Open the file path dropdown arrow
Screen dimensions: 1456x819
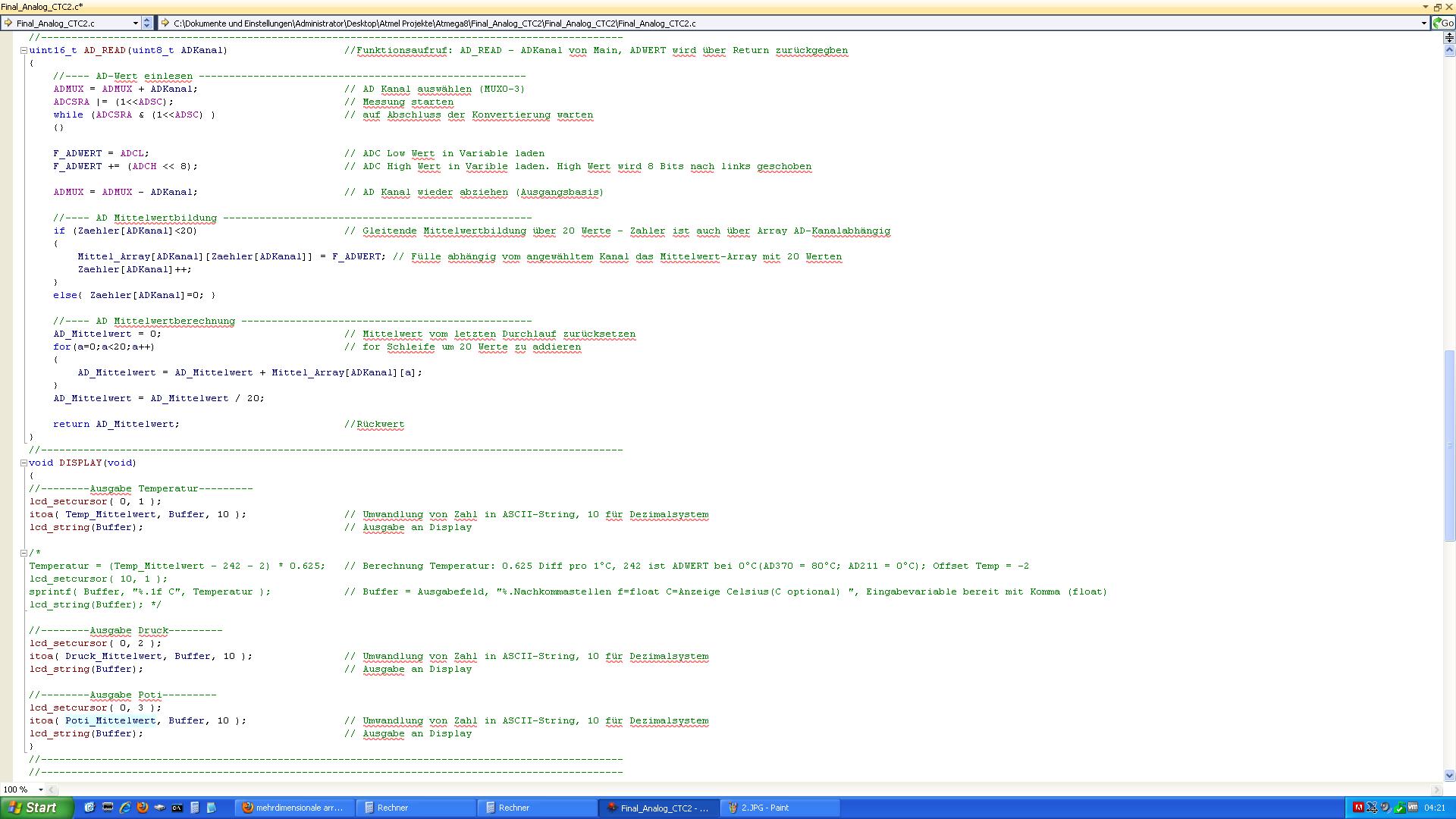(x=1423, y=23)
